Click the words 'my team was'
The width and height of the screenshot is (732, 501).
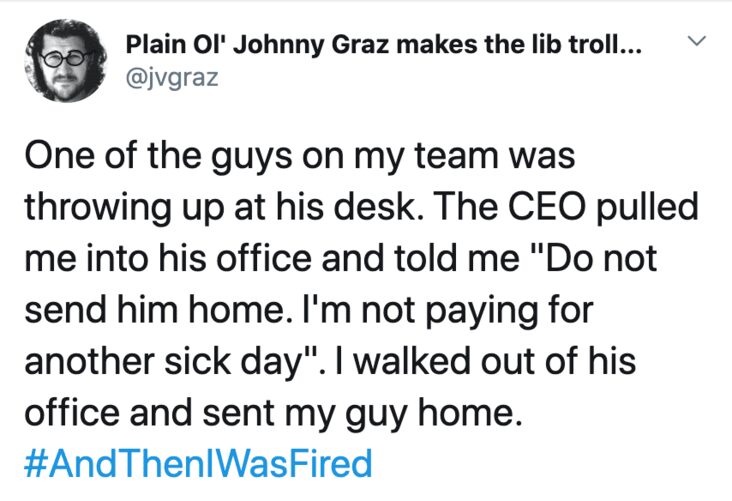[464, 157]
